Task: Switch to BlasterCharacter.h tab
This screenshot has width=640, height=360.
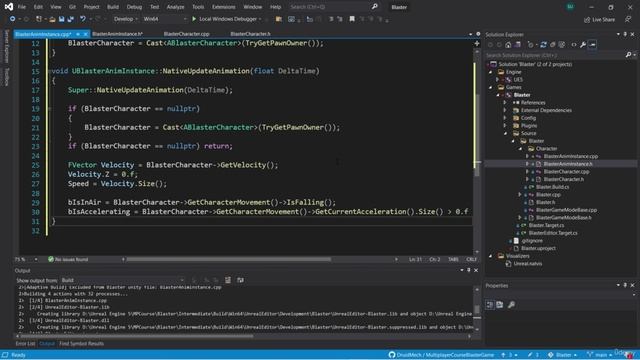Action: click(x=250, y=34)
